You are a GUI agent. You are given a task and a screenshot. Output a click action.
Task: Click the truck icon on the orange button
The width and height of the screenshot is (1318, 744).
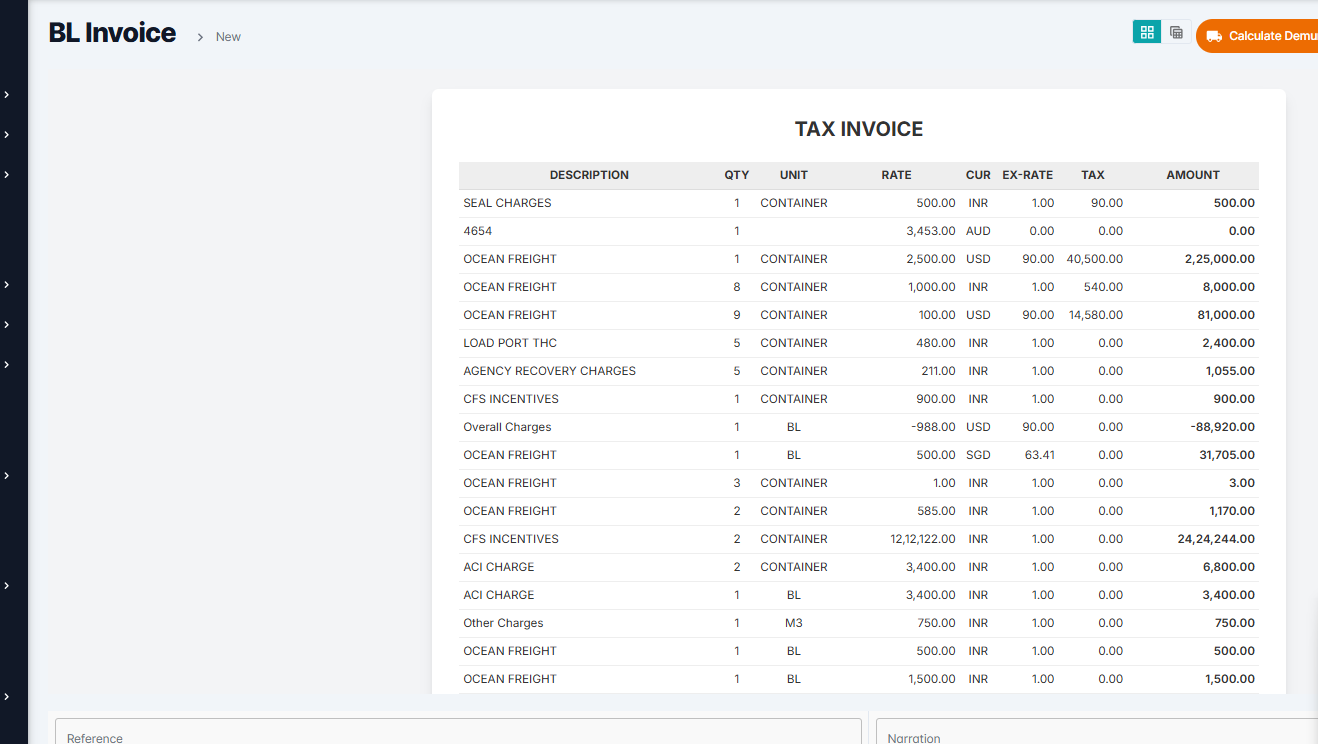(1214, 36)
